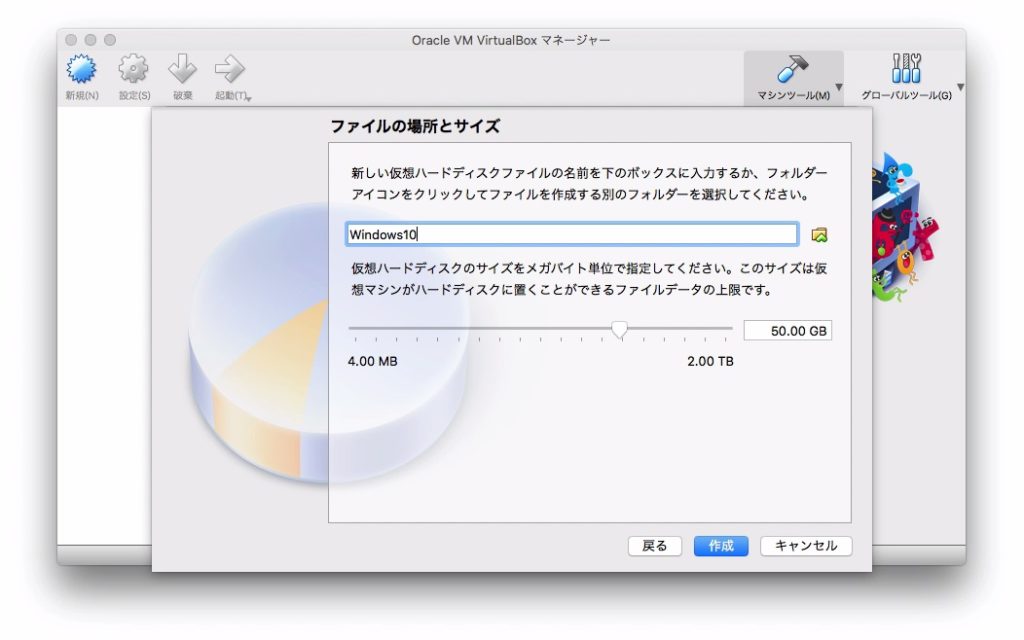The image size is (1024, 640).
Task: Focus the Windows10 file name field
Action: tap(572, 234)
